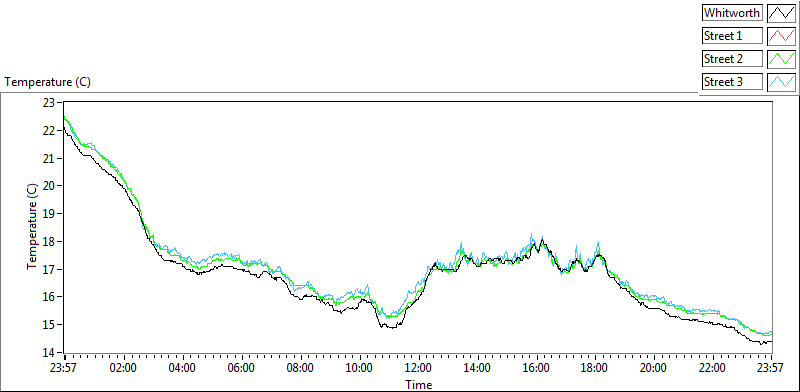Click the 14:00 time axis marker

click(478, 368)
